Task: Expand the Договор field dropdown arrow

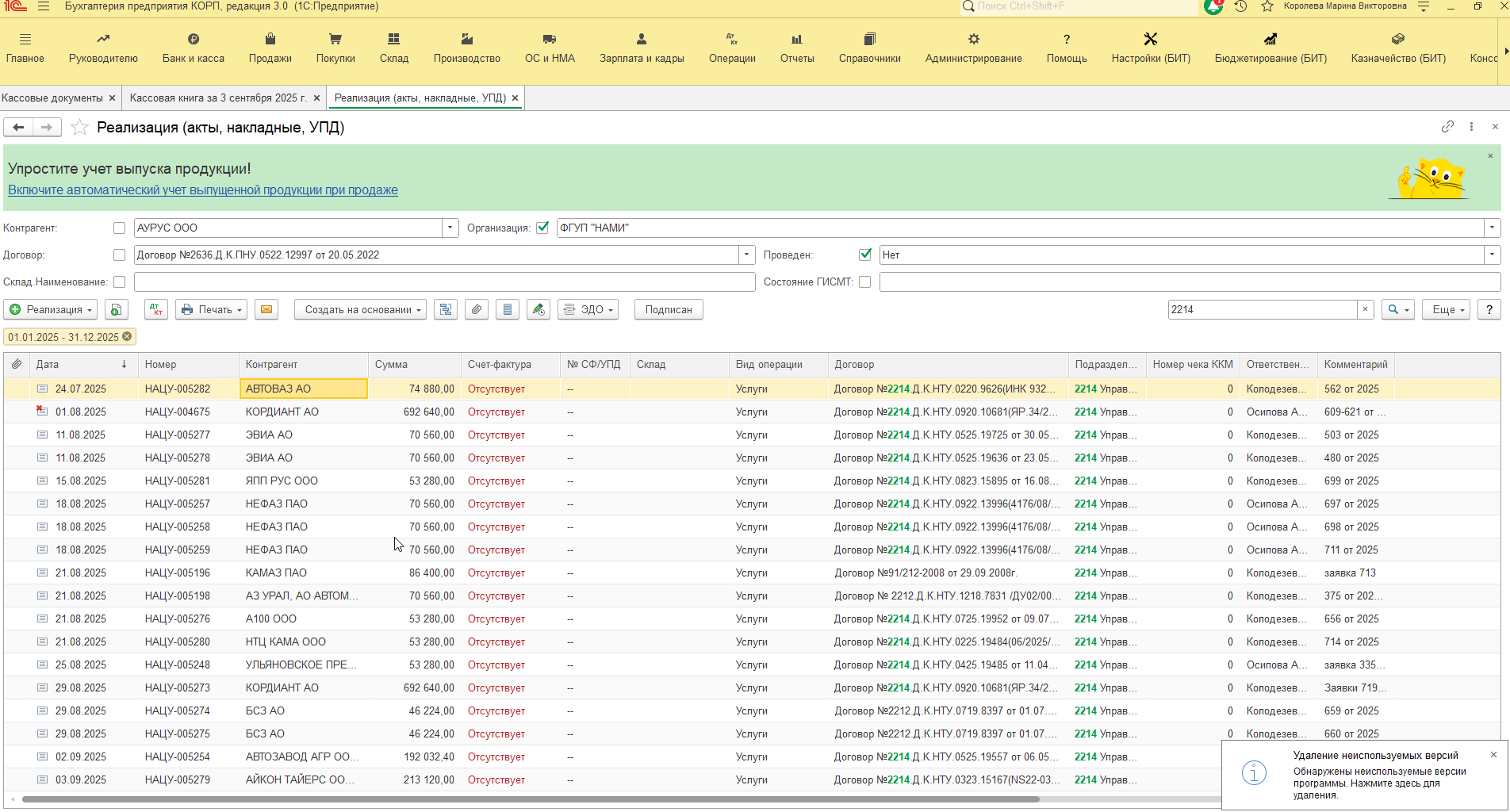Action: click(747, 255)
